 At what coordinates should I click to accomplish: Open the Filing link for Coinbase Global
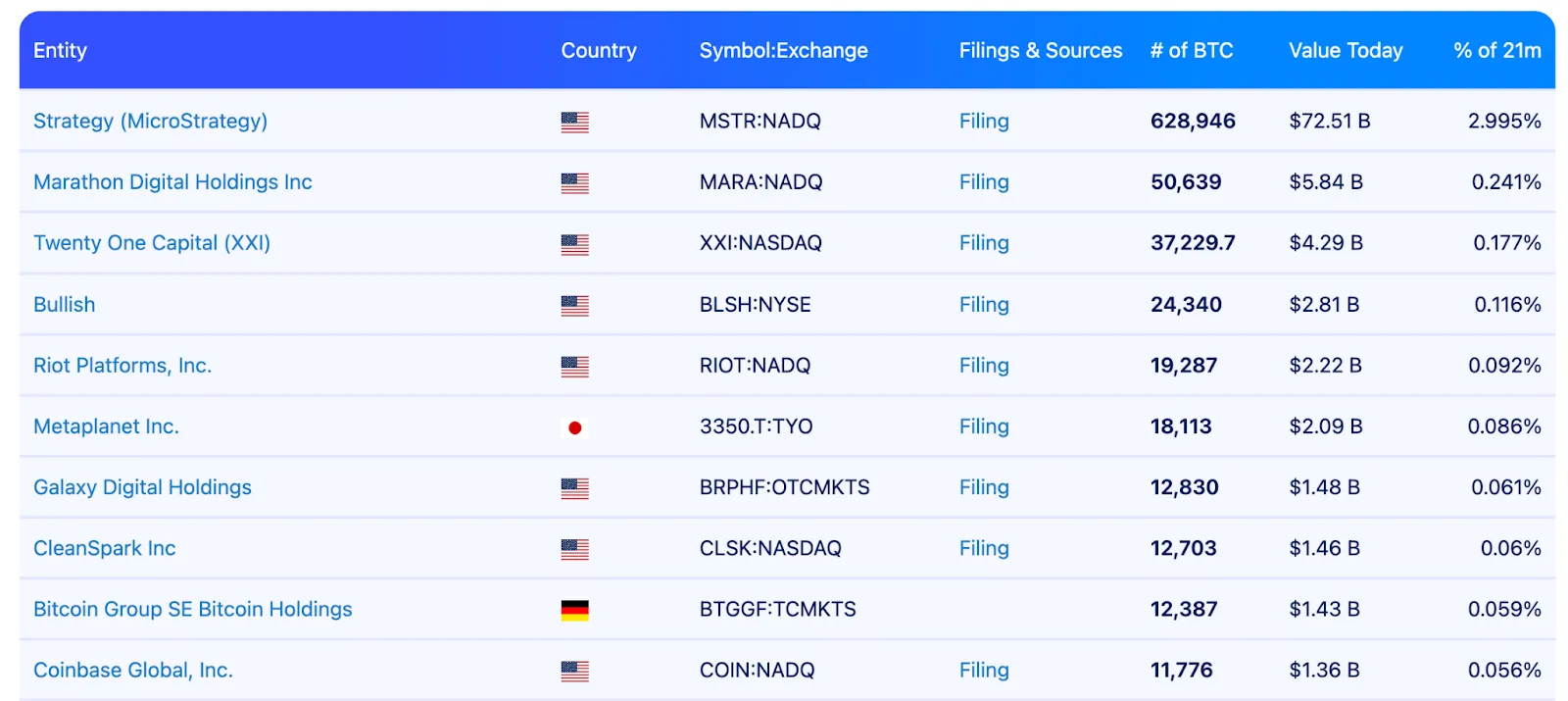[x=983, y=670]
